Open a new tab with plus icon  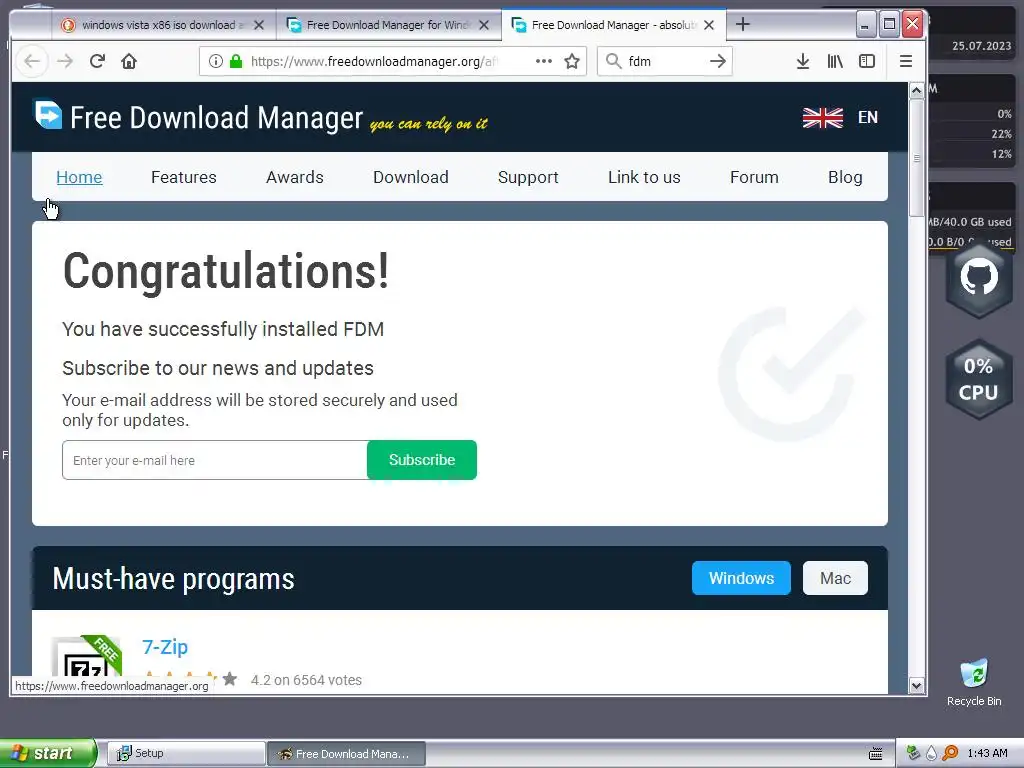coord(743,25)
